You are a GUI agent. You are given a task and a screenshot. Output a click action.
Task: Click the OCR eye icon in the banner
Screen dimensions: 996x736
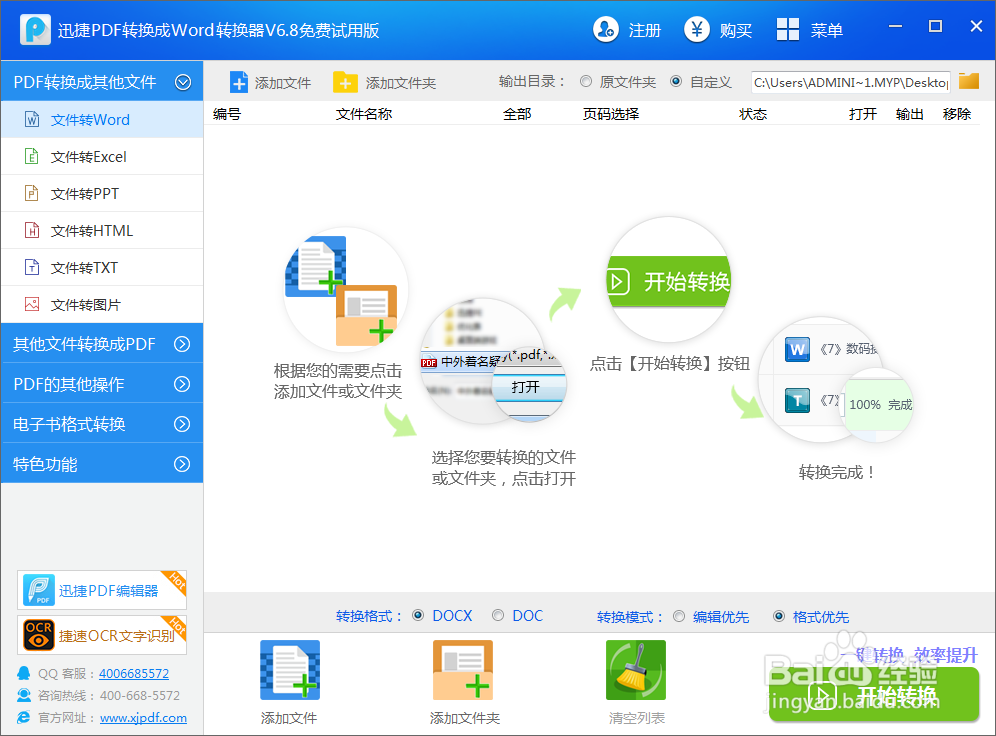39,635
